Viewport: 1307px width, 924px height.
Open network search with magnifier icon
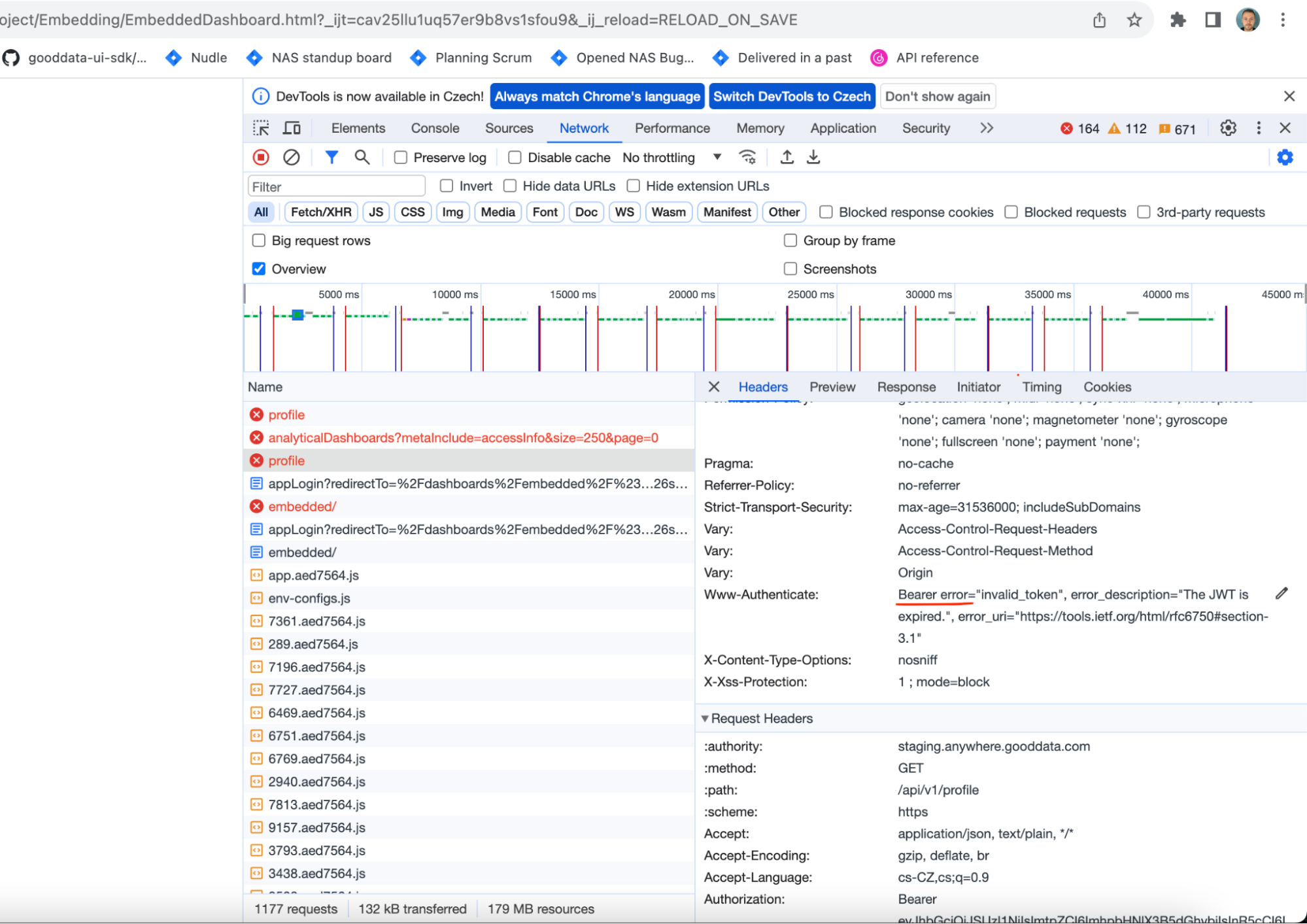(362, 157)
